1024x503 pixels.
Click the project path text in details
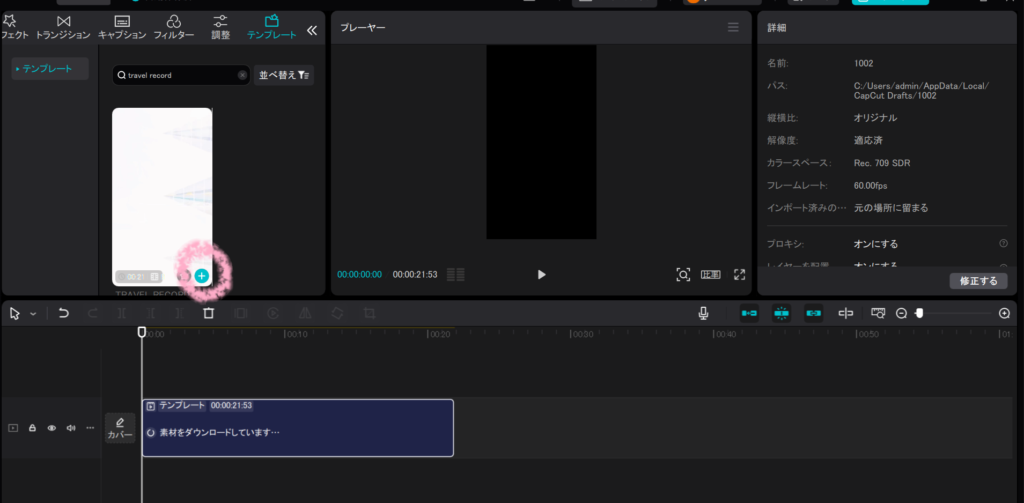point(921,90)
